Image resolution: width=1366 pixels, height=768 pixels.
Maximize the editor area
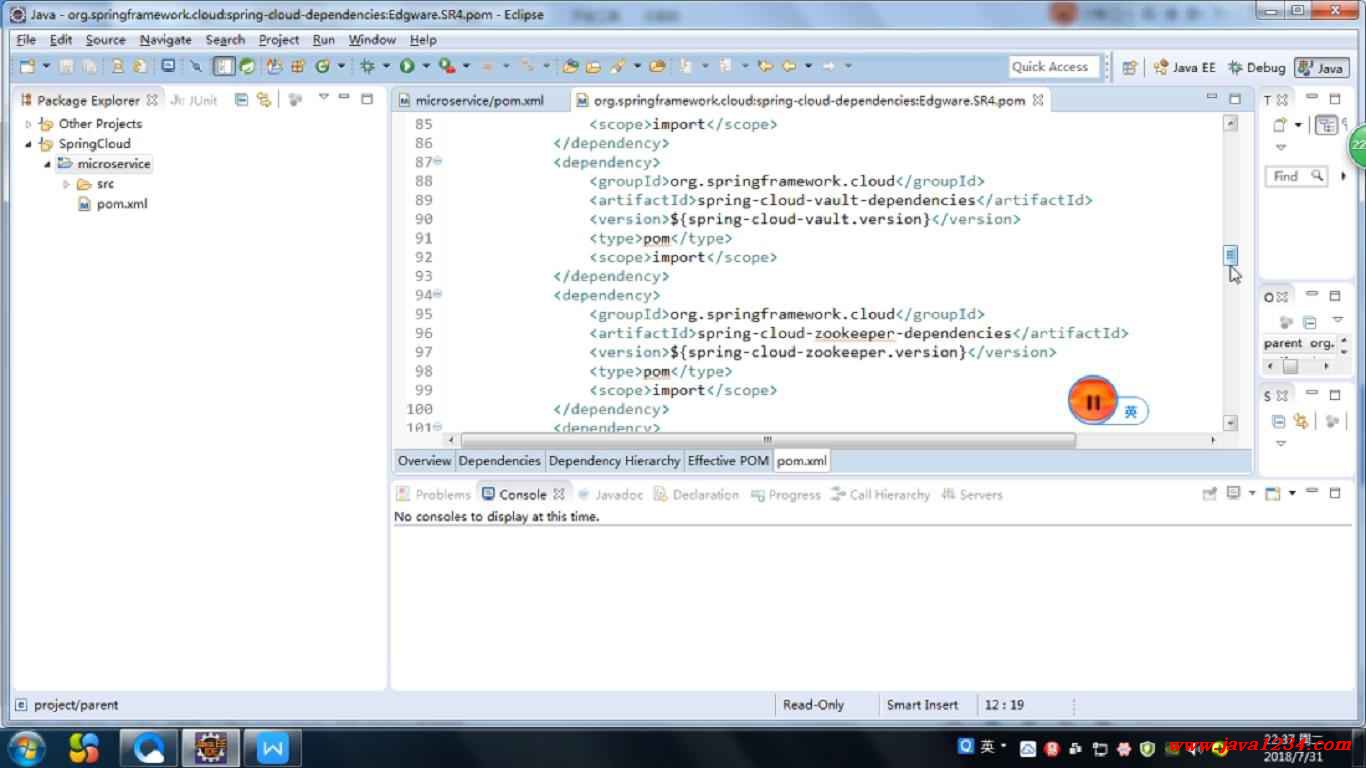pyautogui.click(x=1234, y=98)
